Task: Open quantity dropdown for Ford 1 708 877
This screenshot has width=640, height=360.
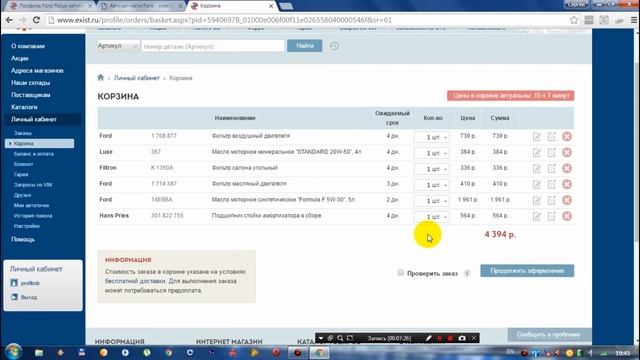Action: 432,137
